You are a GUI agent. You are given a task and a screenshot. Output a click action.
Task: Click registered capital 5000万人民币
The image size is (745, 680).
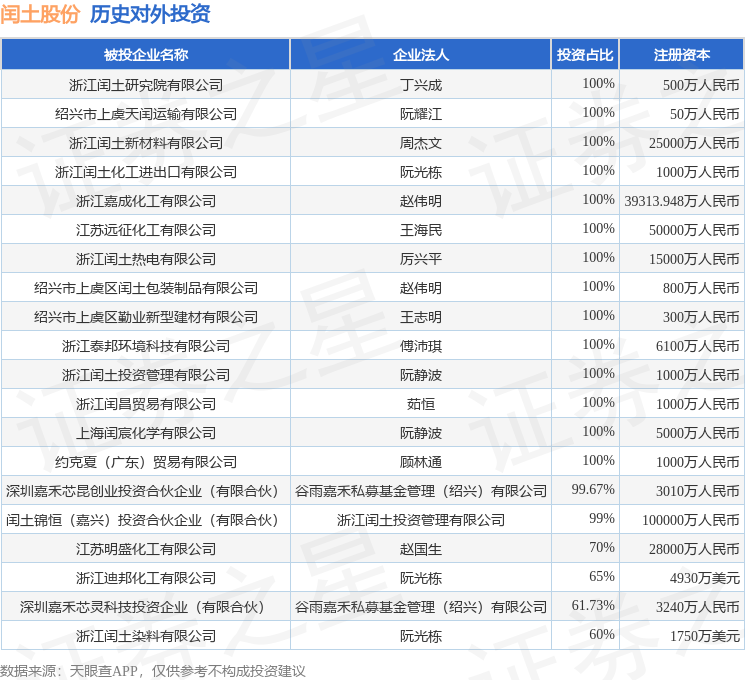click(697, 433)
